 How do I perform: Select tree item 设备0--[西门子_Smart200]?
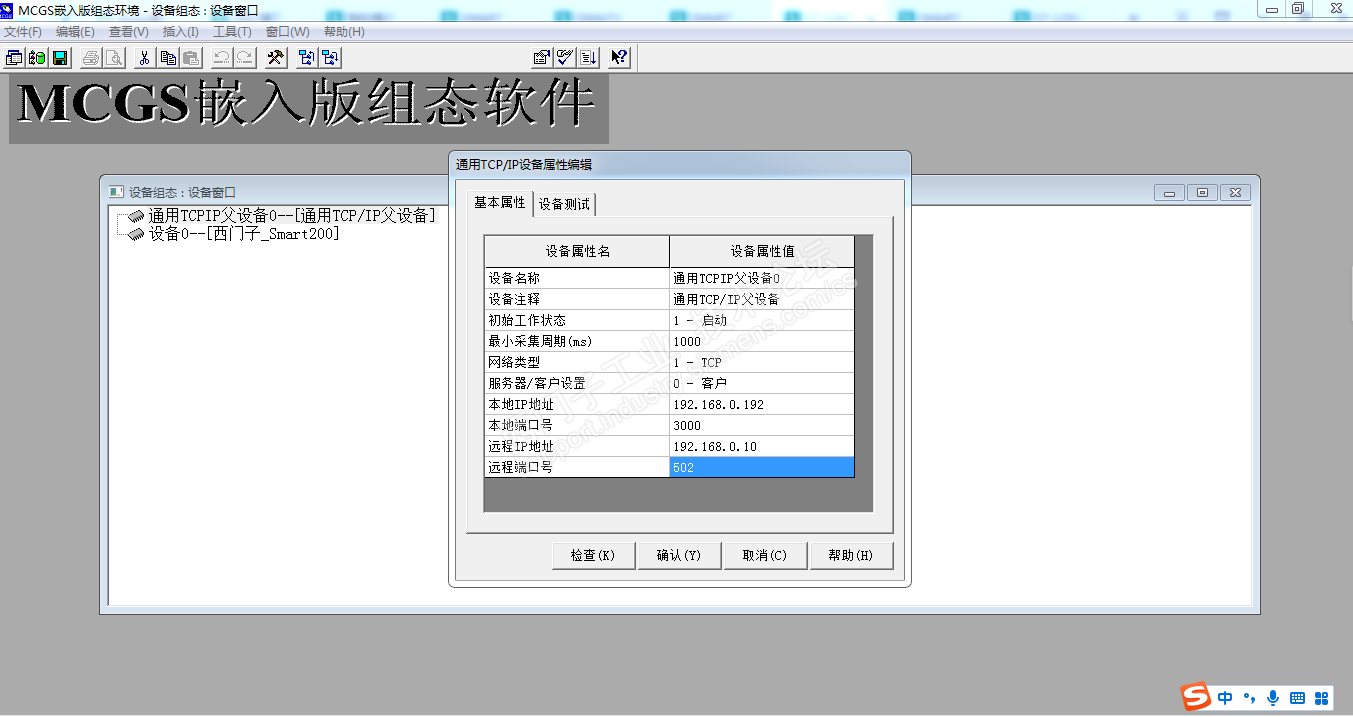click(244, 233)
